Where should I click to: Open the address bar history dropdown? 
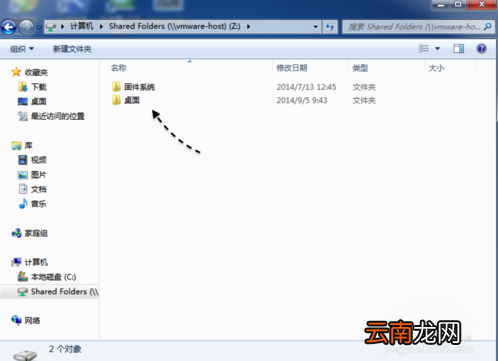click(x=315, y=27)
